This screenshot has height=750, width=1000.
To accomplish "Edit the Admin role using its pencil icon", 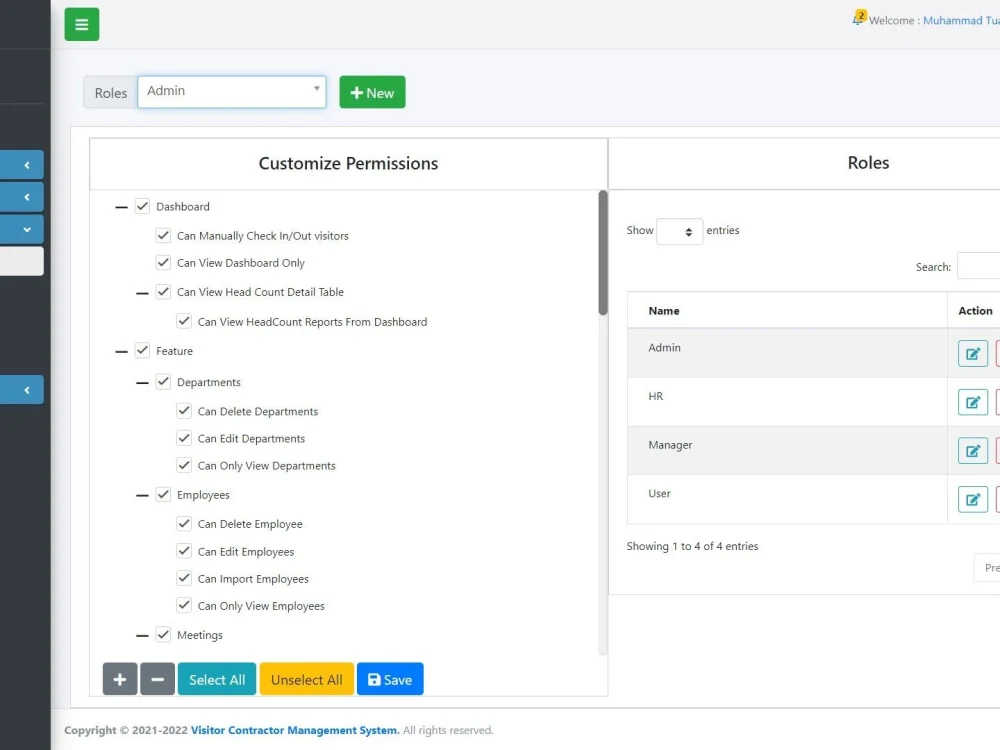I will click(x=972, y=353).
